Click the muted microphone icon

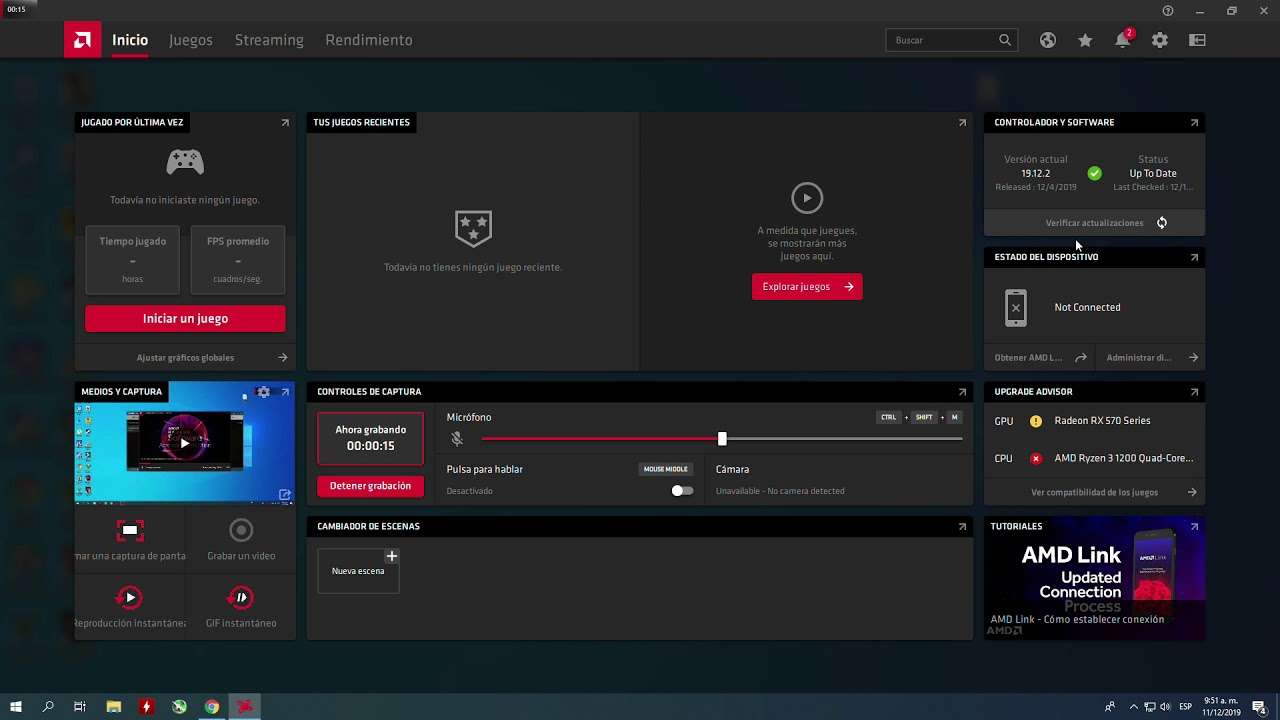[x=457, y=438]
